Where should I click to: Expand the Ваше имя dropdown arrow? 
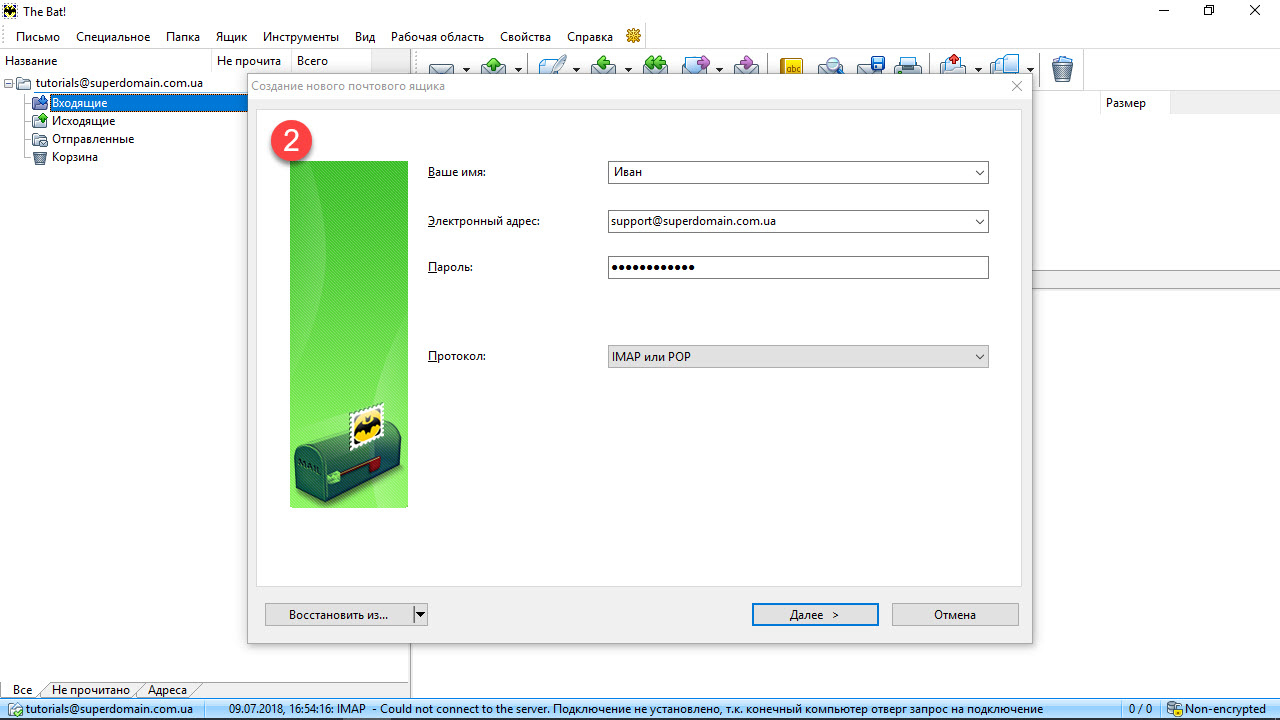[980, 172]
